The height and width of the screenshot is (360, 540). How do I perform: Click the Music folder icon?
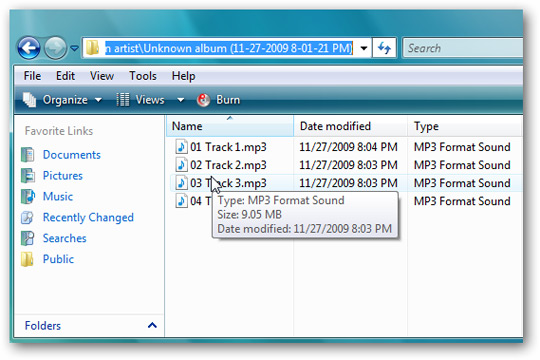coord(28,196)
